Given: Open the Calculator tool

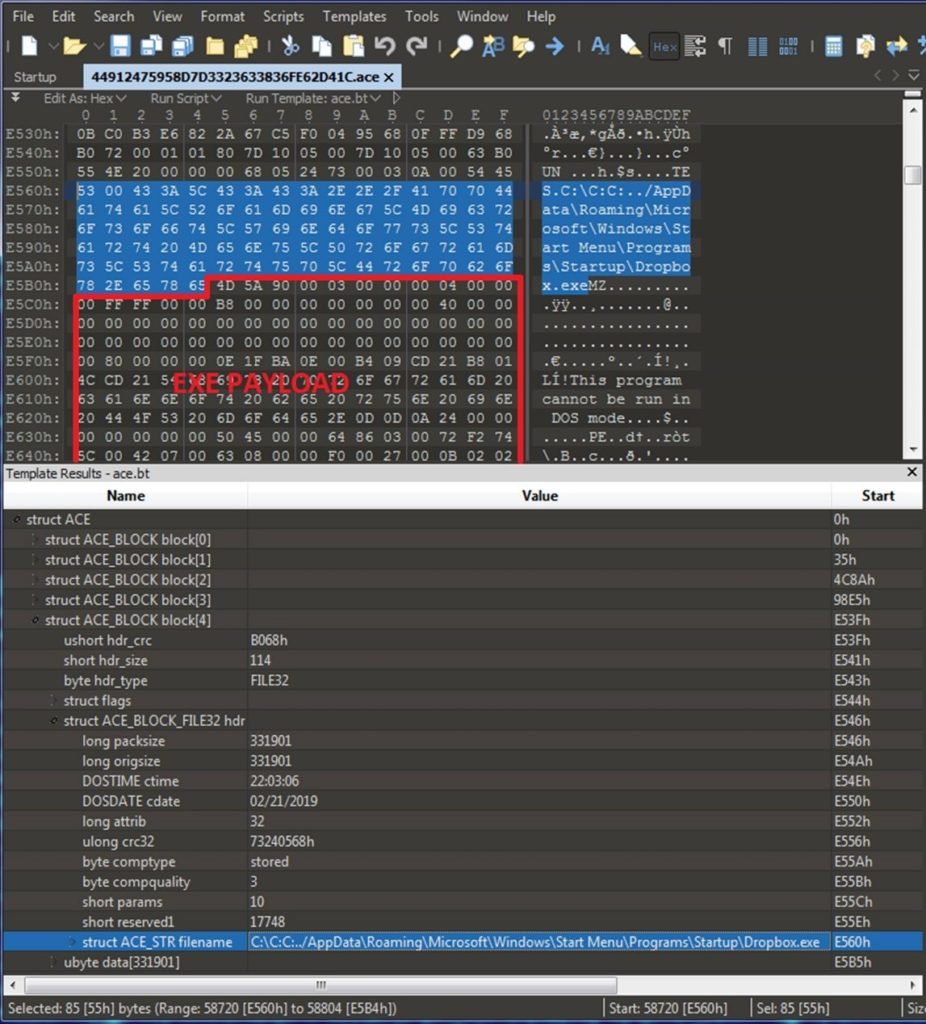Looking at the screenshot, I should [x=833, y=46].
